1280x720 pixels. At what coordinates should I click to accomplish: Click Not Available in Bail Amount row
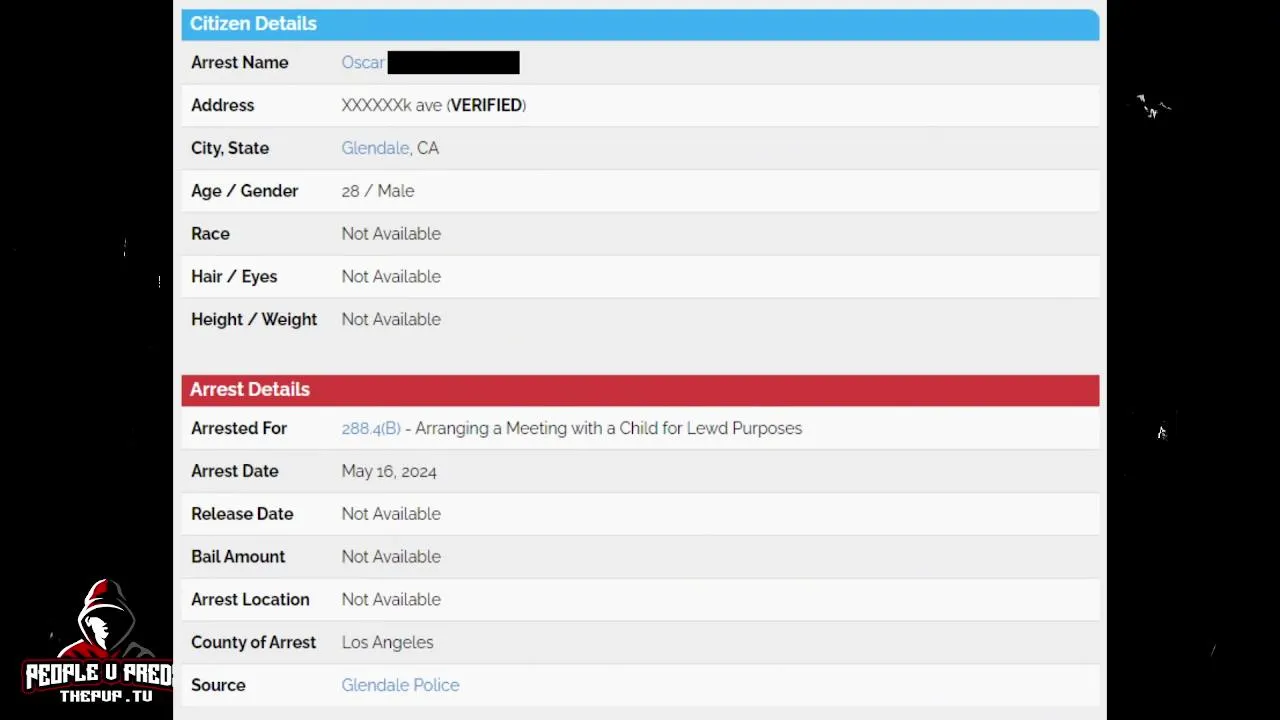pos(391,557)
